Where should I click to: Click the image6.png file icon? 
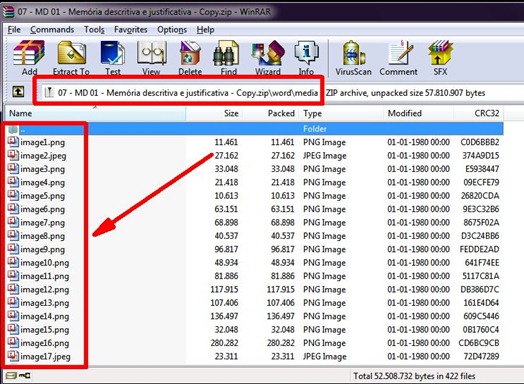point(13,209)
